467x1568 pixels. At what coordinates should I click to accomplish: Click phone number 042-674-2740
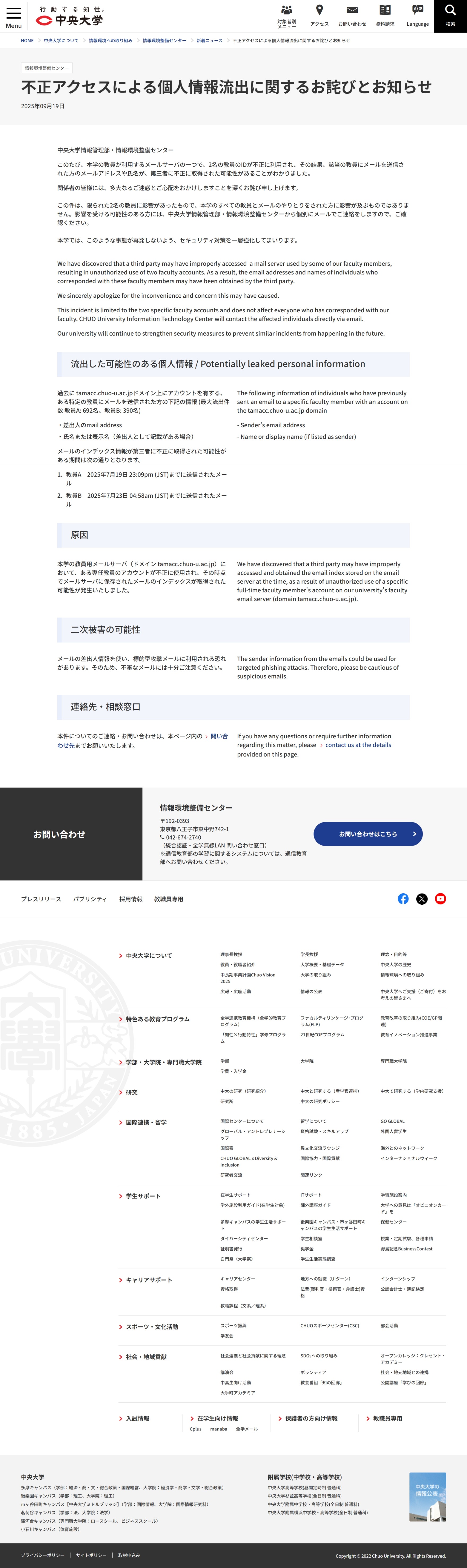pyautogui.click(x=183, y=838)
